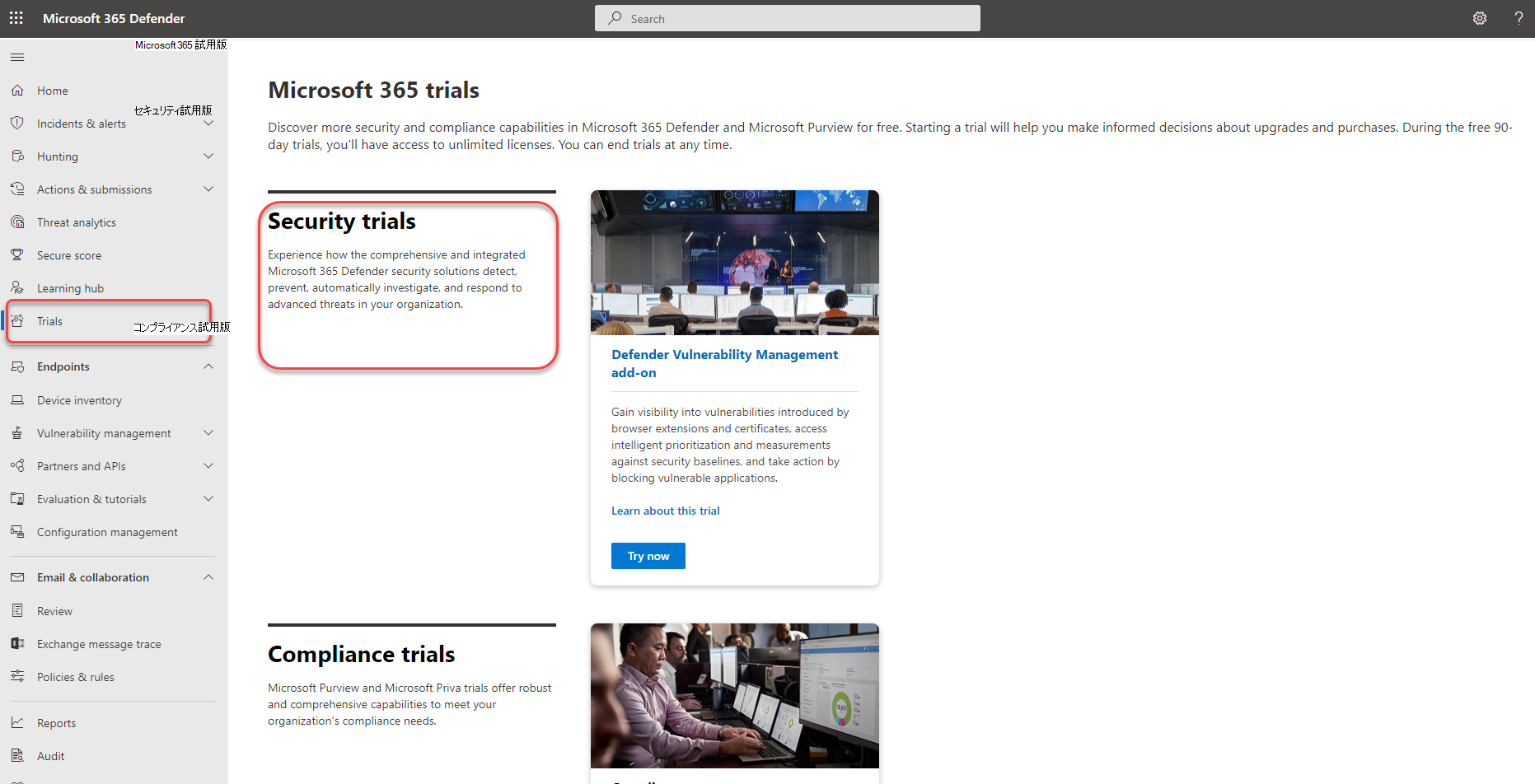Screen dimensions: 1535x784
Task: Click the Try now button
Action: coord(648,556)
